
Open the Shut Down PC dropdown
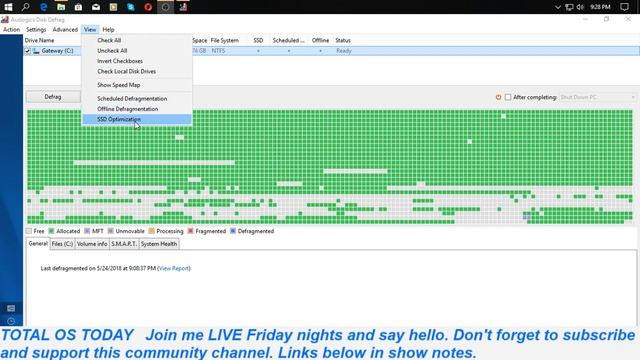pos(598,97)
